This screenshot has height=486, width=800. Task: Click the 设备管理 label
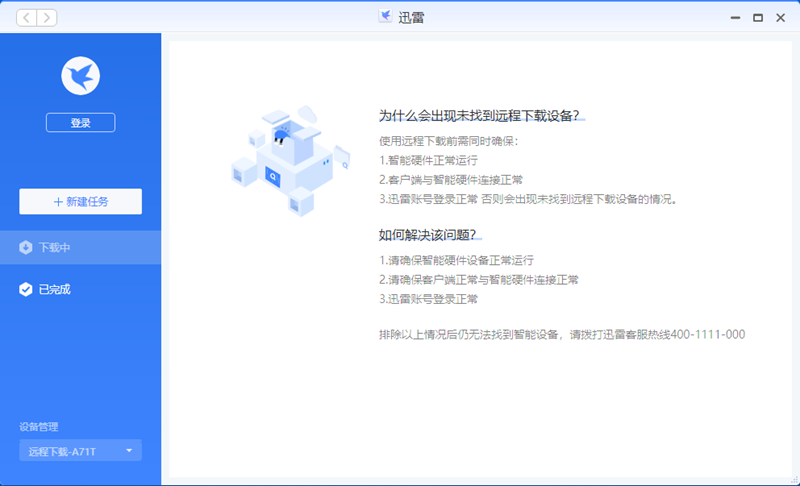point(39,427)
